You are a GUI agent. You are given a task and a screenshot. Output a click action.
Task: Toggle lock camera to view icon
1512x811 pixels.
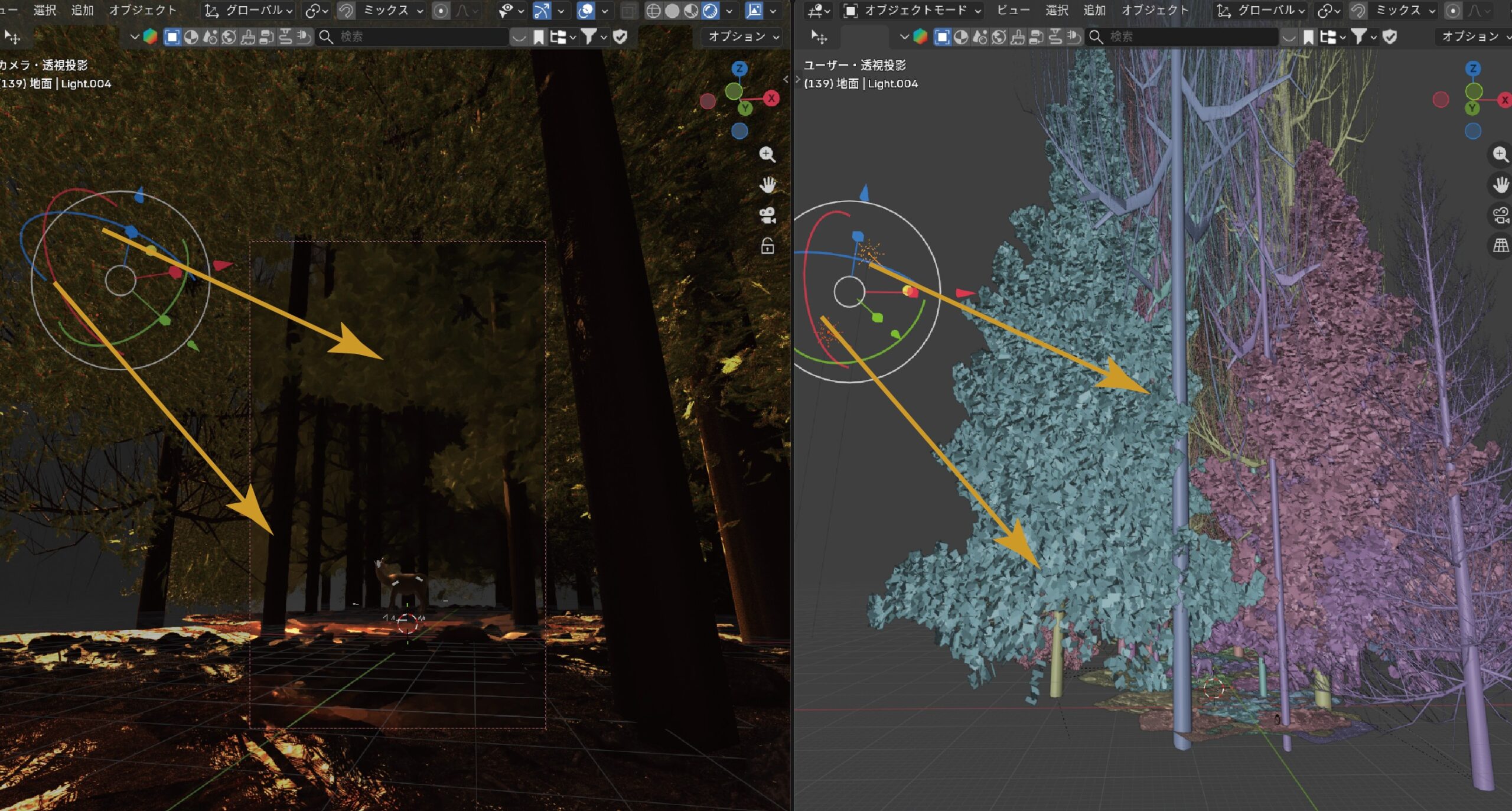click(x=767, y=246)
